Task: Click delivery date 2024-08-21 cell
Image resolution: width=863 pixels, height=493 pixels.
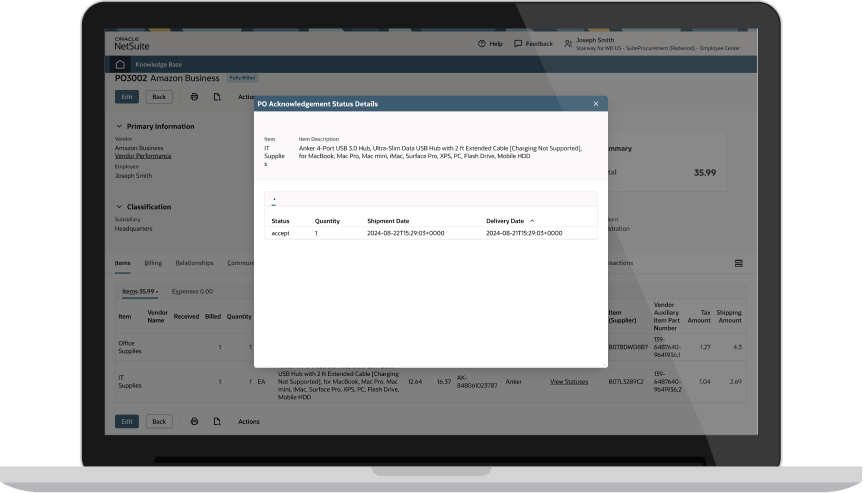Action: pos(524,233)
